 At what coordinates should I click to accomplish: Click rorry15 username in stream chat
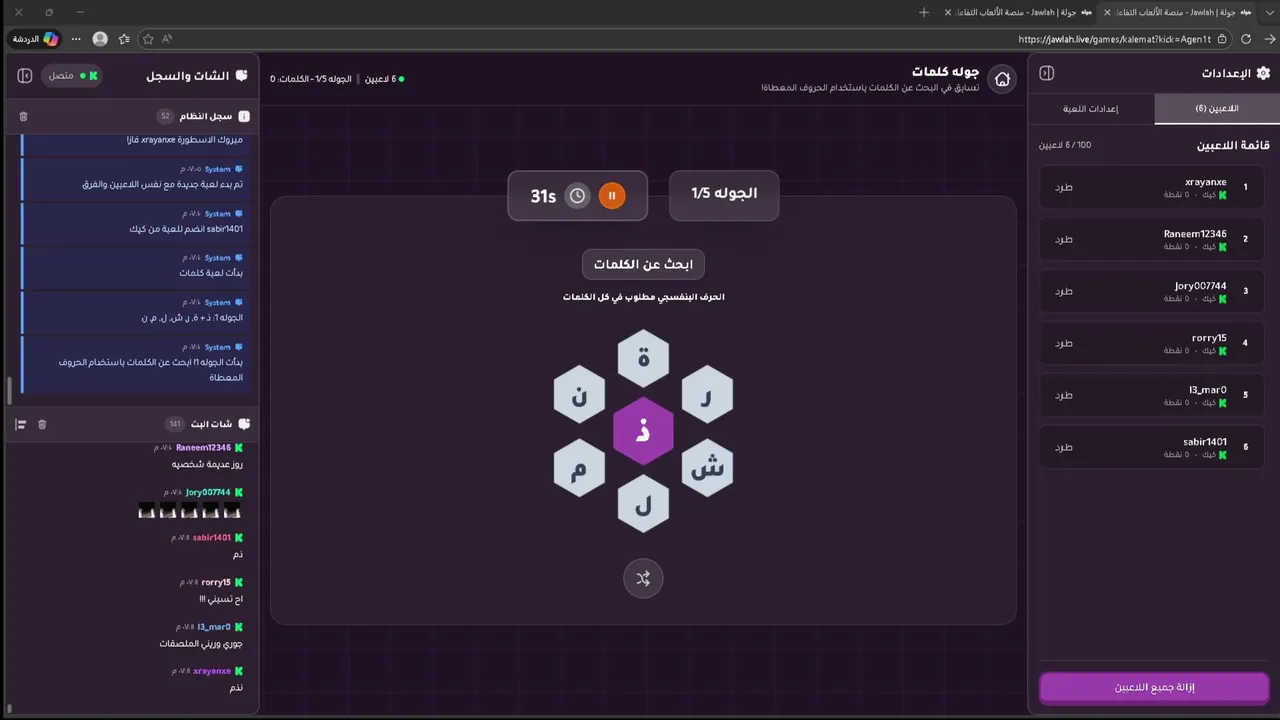pyautogui.click(x=216, y=582)
